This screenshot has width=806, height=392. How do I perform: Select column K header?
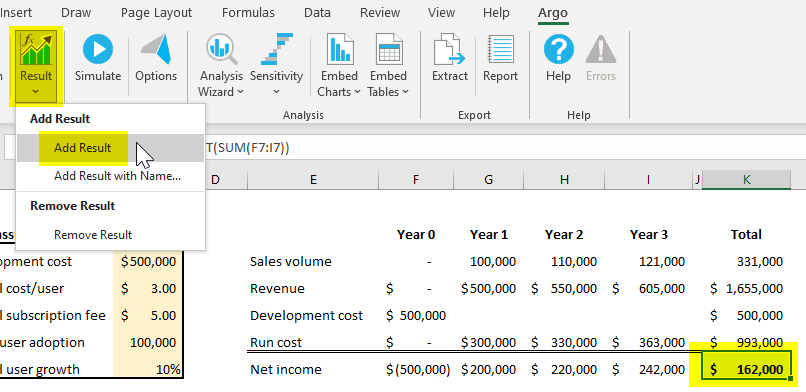(746, 179)
